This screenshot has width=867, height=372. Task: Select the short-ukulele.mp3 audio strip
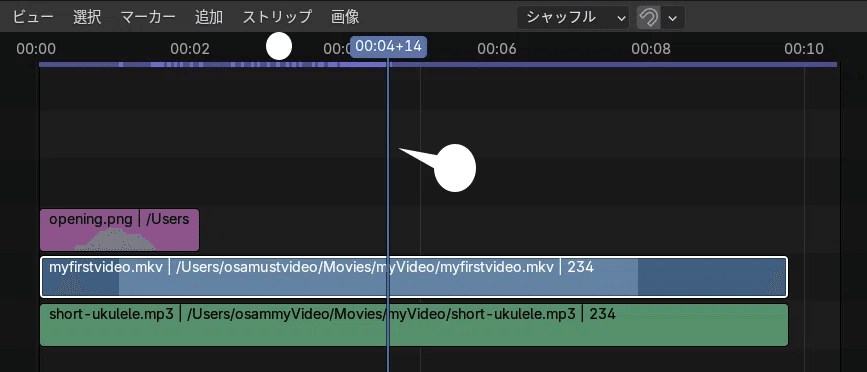(414, 325)
